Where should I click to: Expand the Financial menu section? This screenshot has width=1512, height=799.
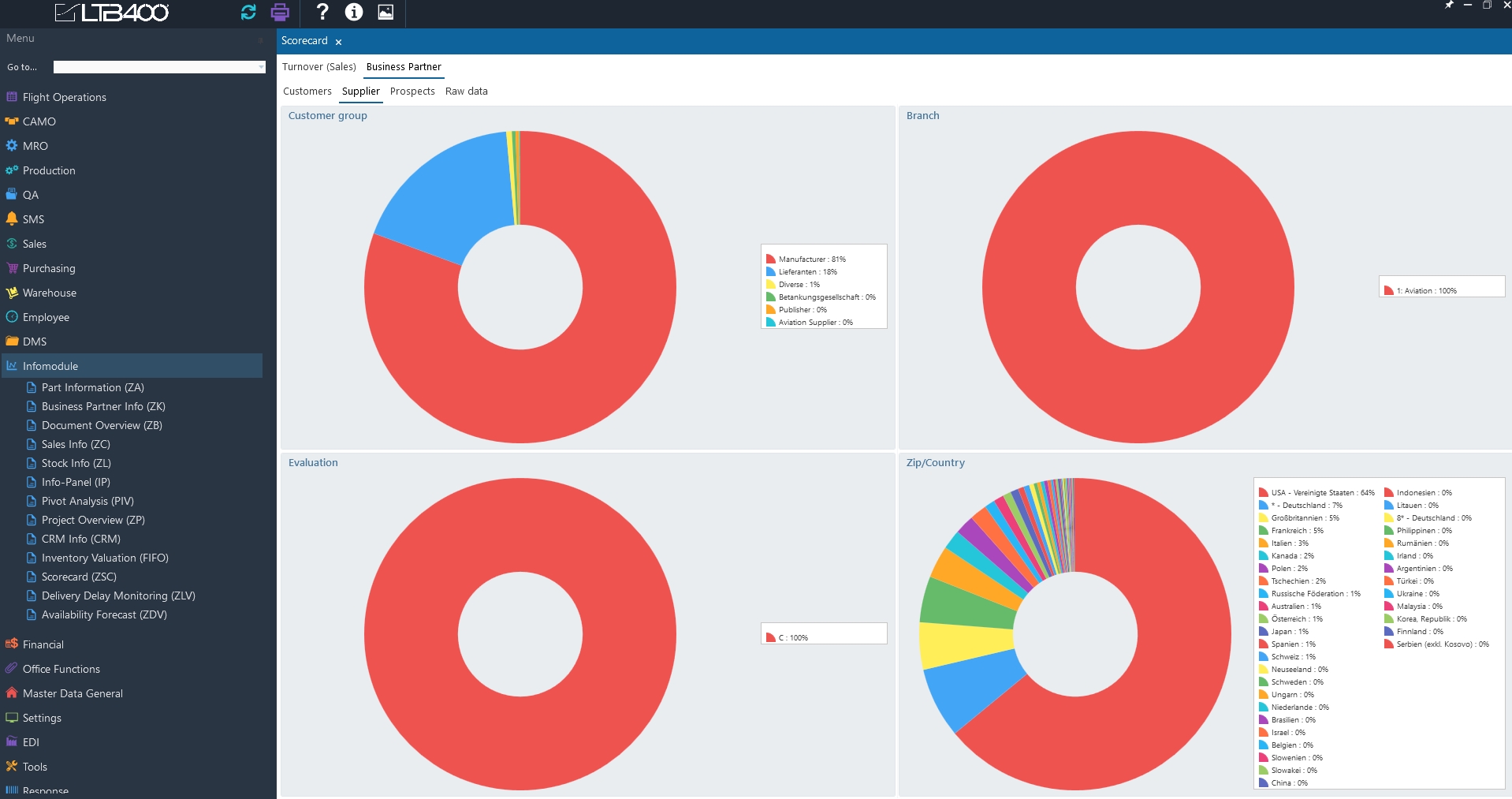[x=43, y=644]
